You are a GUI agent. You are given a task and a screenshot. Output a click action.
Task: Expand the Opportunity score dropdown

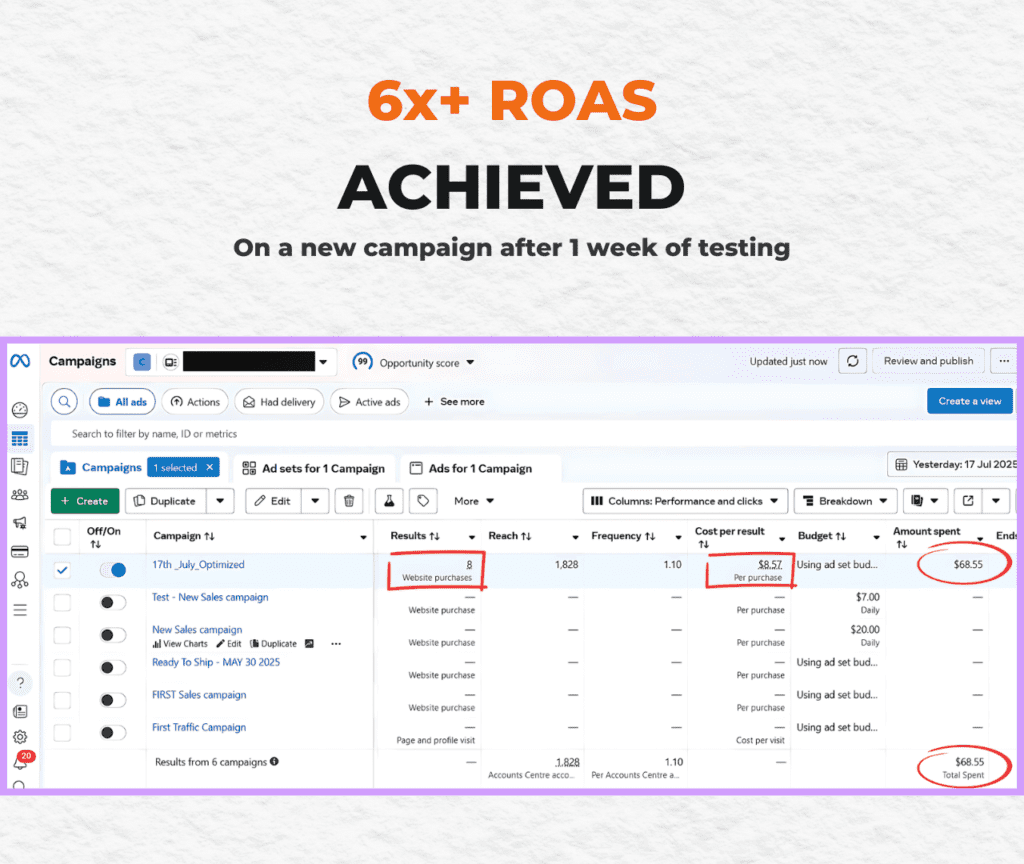pos(415,362)
